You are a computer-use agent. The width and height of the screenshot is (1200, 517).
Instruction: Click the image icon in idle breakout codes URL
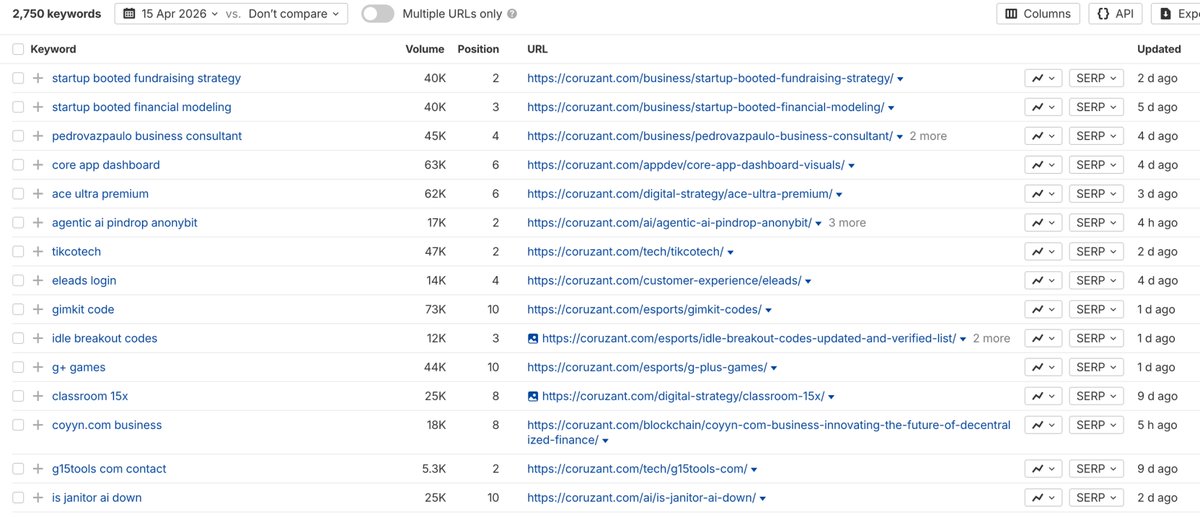tap(533, 339)
